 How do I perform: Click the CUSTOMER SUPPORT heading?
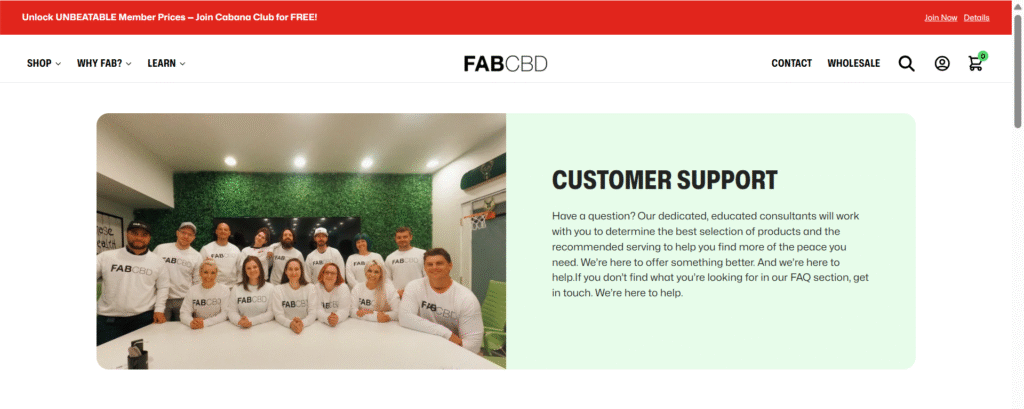point(665,180)
